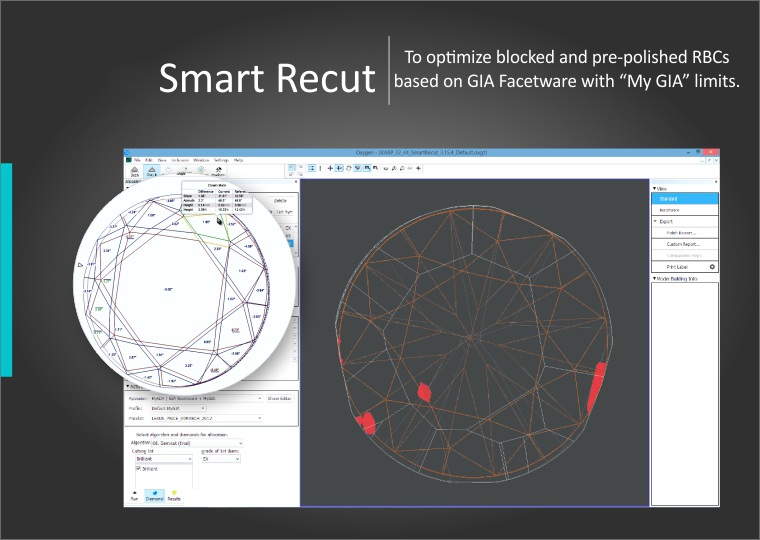
Task: Click the Print Label settings gear
Action: [x=712, y=267]
